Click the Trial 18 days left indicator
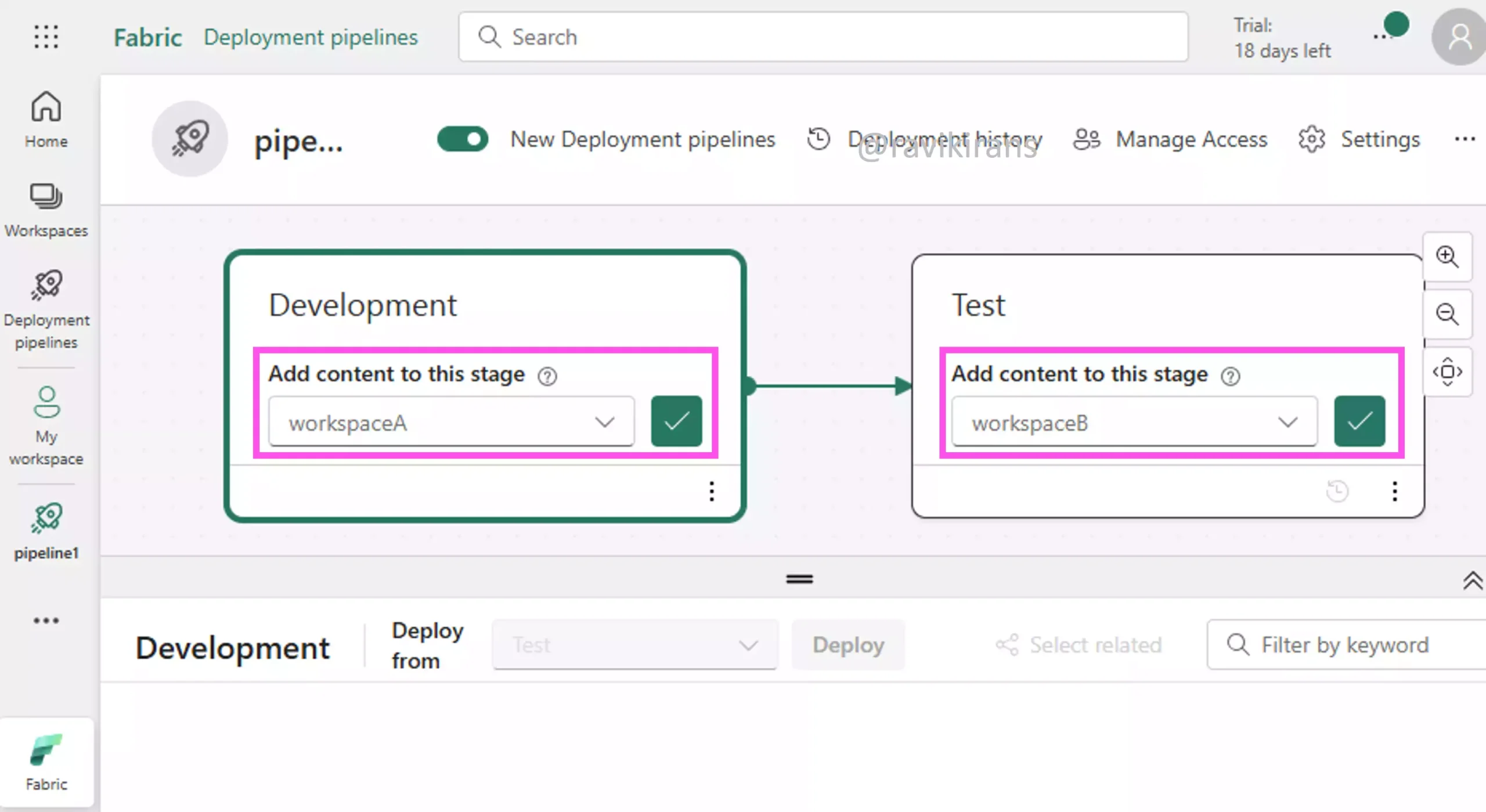 coord(1282,38)
